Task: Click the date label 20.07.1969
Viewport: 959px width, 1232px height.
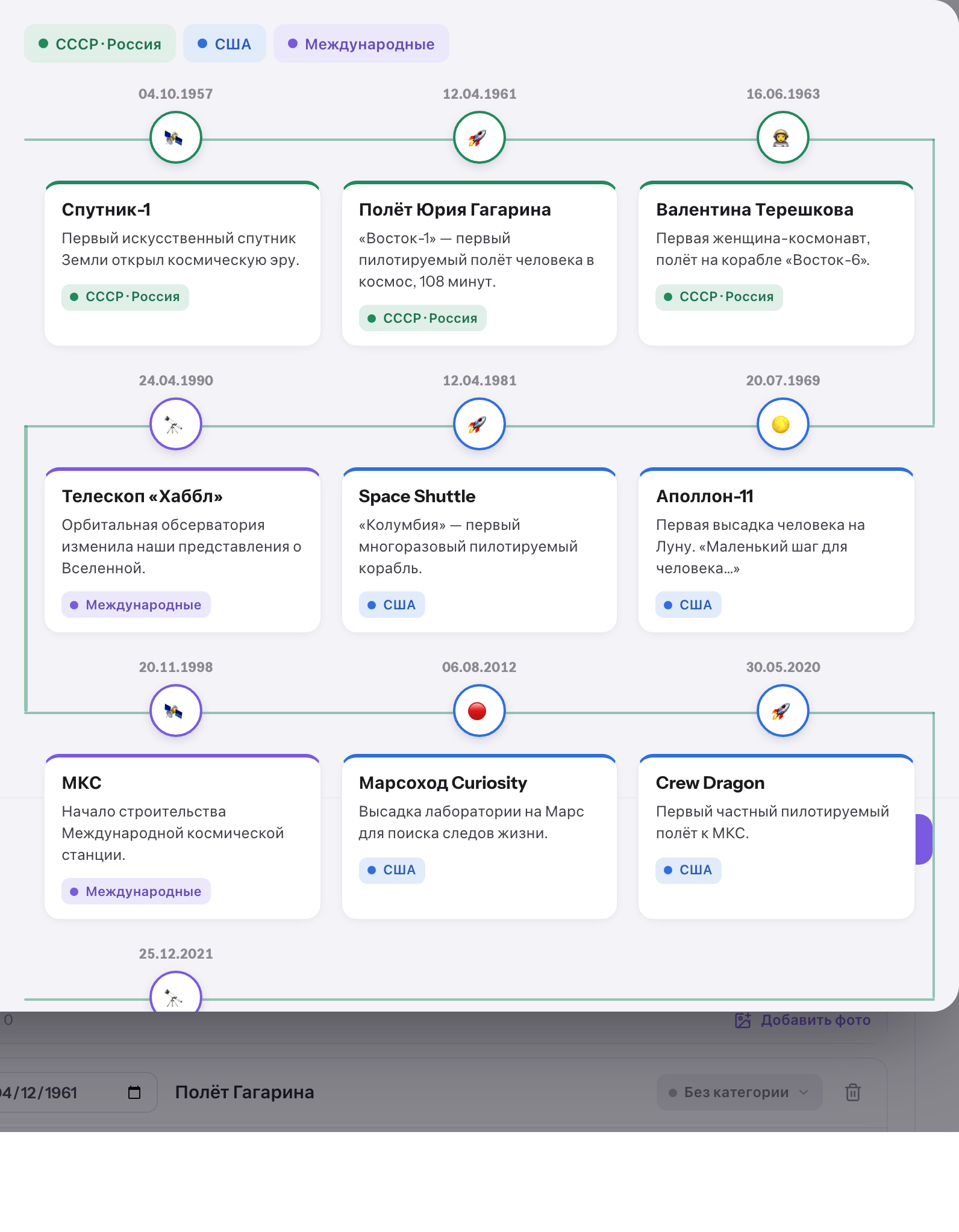Action: pyautogui.click(x=783, y=381)
